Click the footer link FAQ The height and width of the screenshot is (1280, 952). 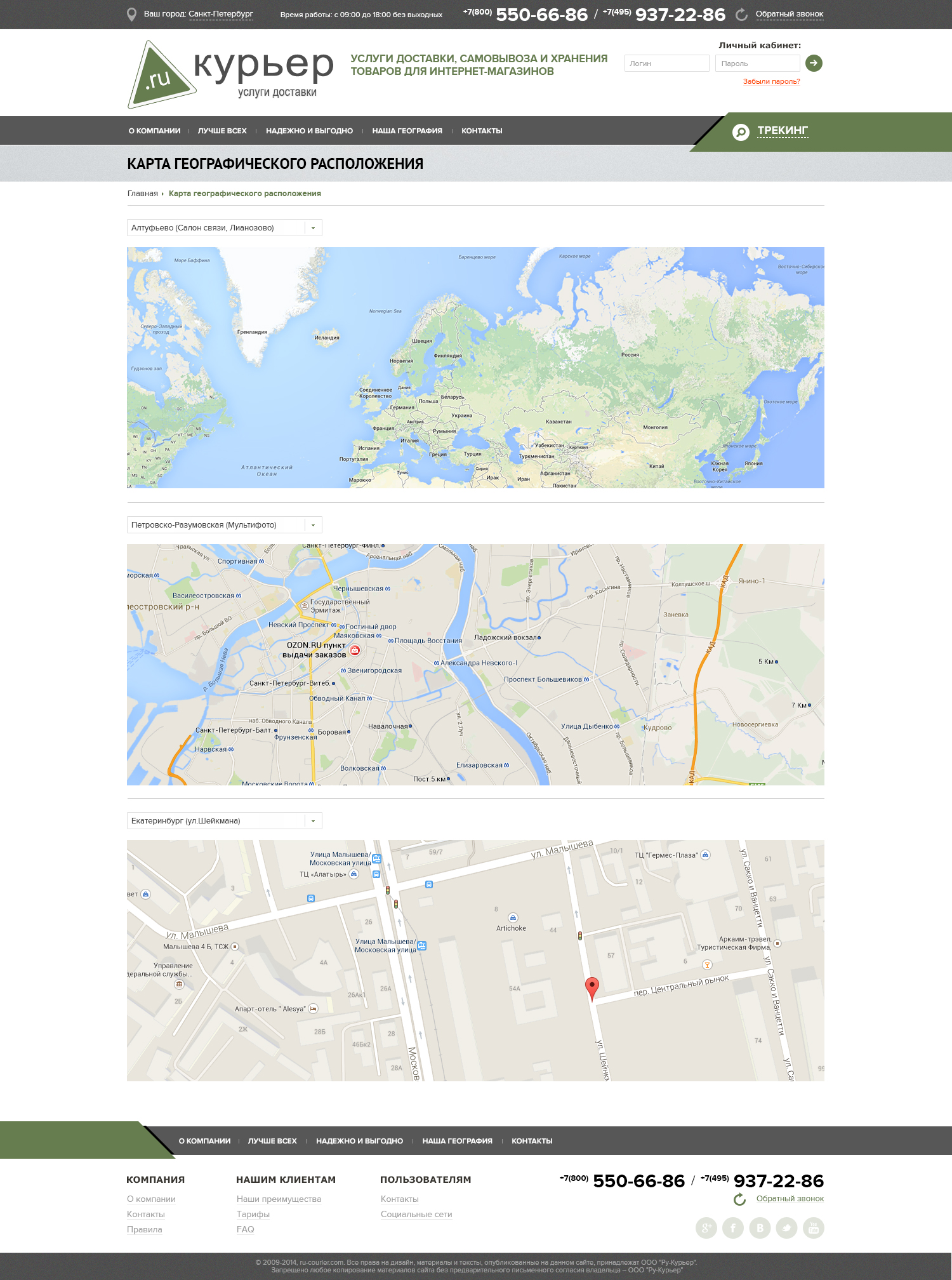[x=246, y=1230]
